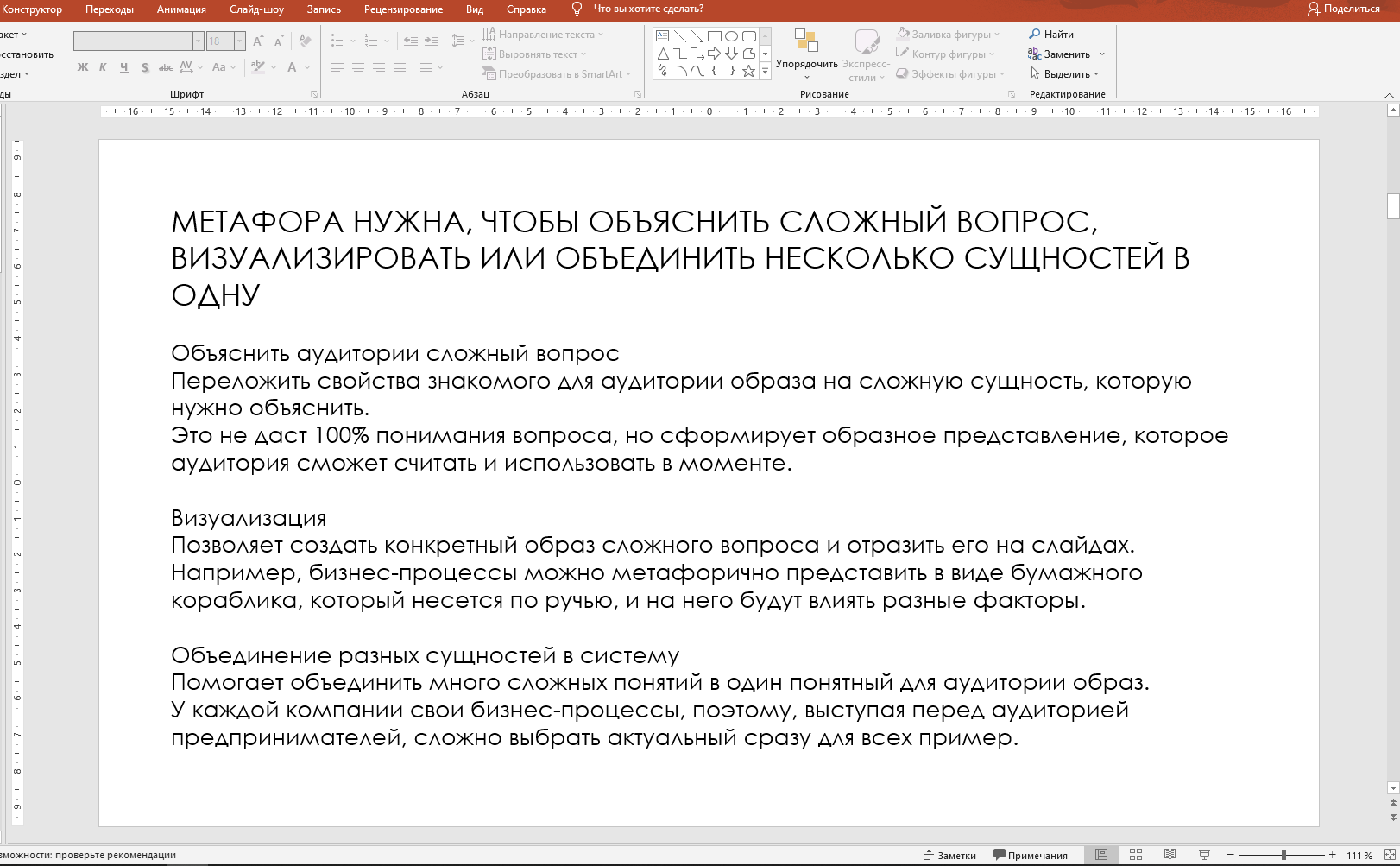
Task: Switch to slide sorter view
Action: click(1136, 855)
